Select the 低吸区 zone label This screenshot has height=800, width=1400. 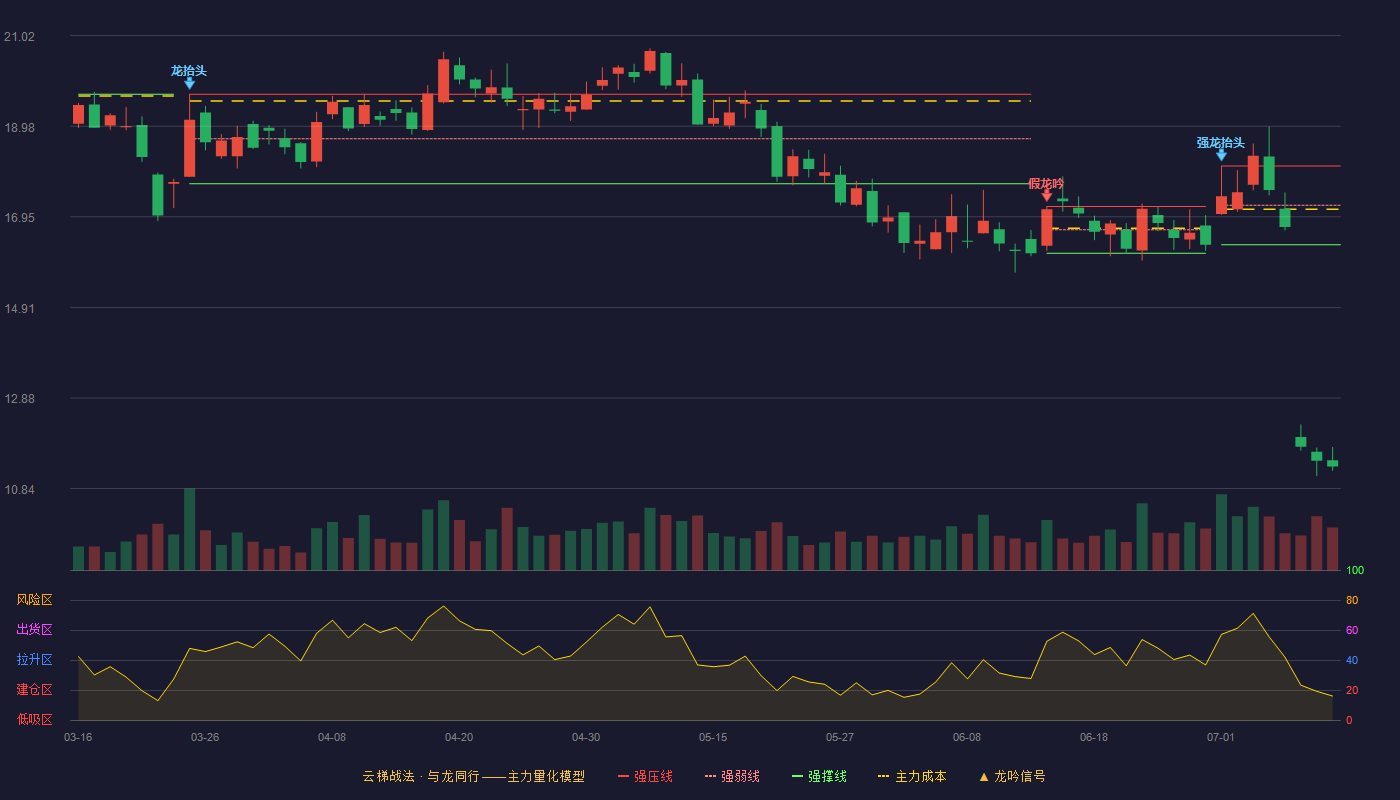35,719
